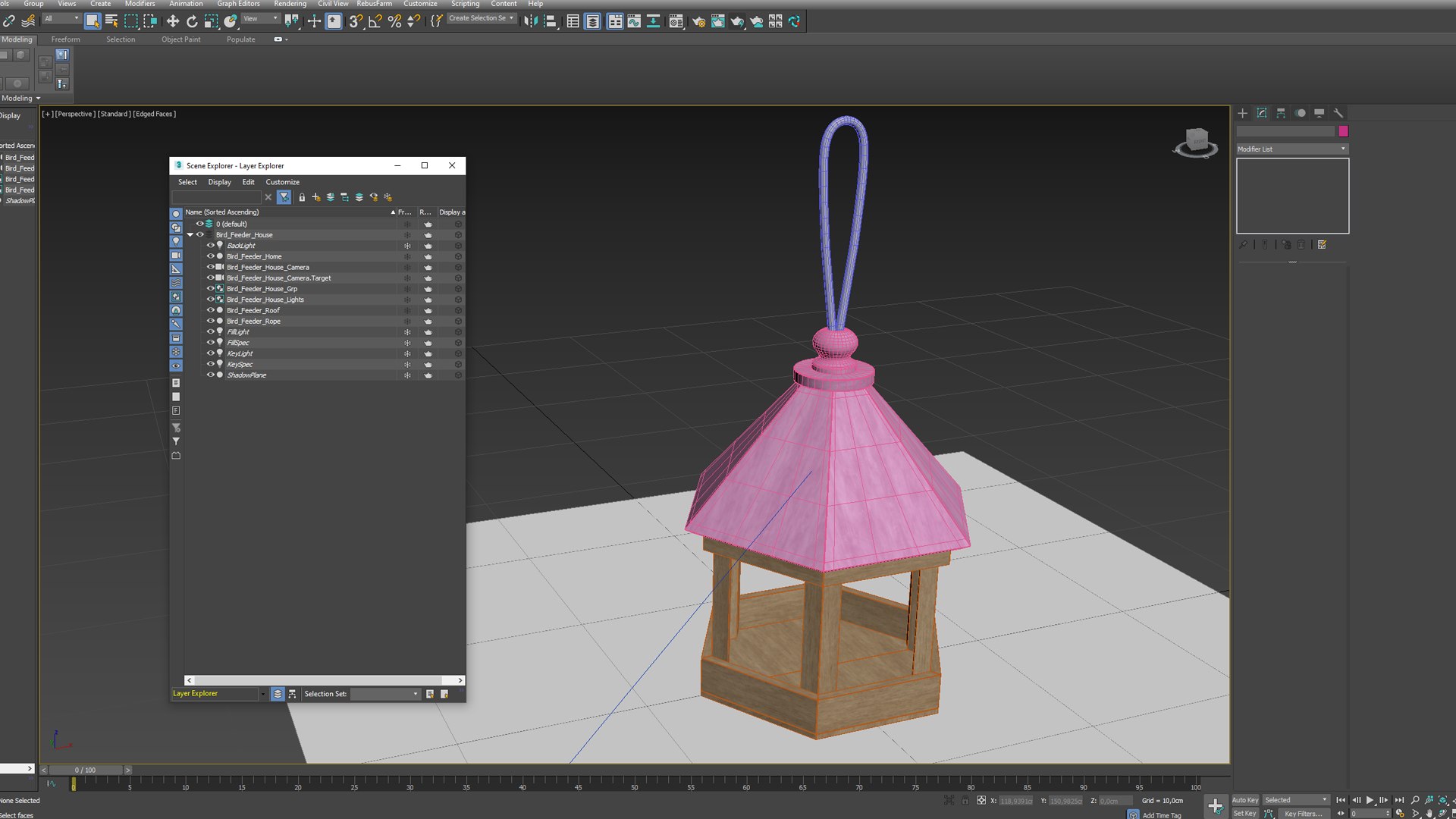
Task: Open the Rendering menu
Action: click(290, 4)
